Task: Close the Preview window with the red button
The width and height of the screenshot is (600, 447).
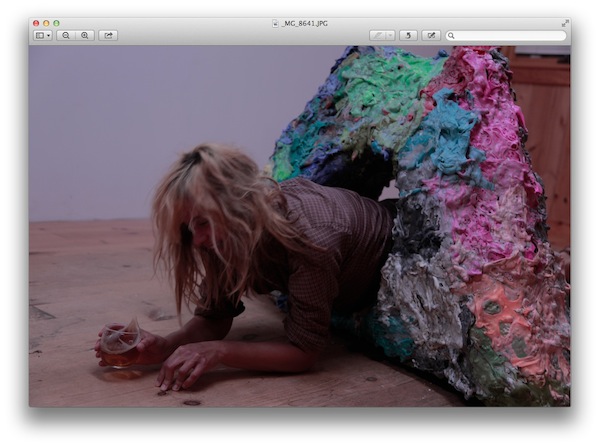Action: click(36, 22)
